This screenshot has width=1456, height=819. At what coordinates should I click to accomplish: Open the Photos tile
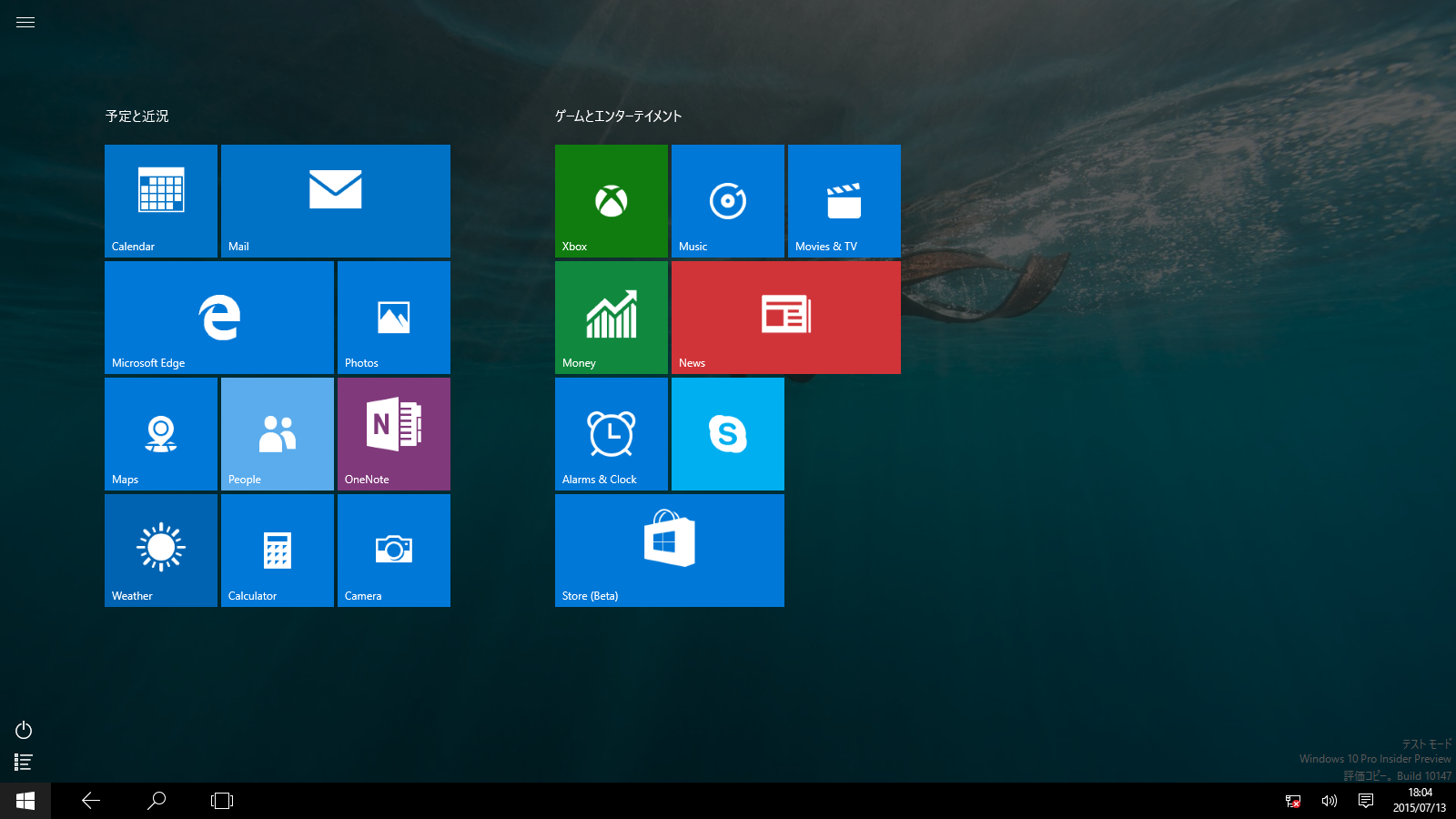click(394, 318)
